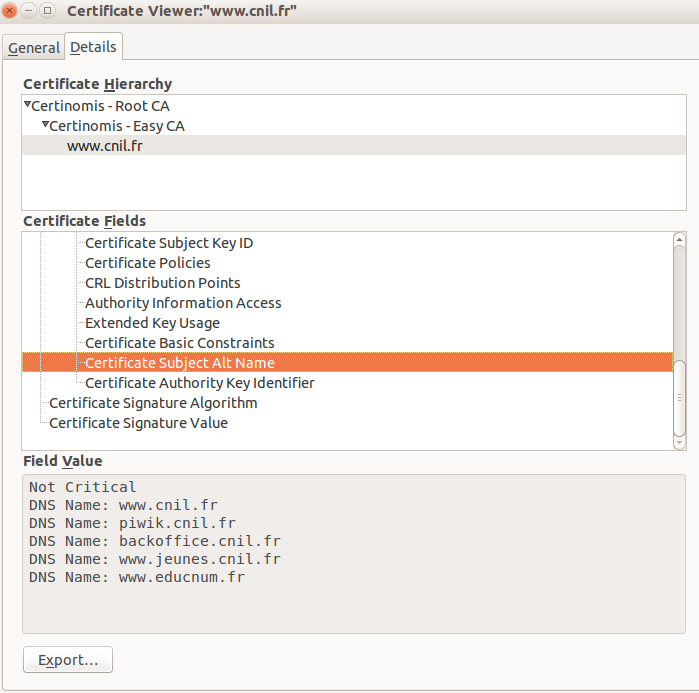Click 'Not Critical' line in Field Value

[x=82, y=487]
